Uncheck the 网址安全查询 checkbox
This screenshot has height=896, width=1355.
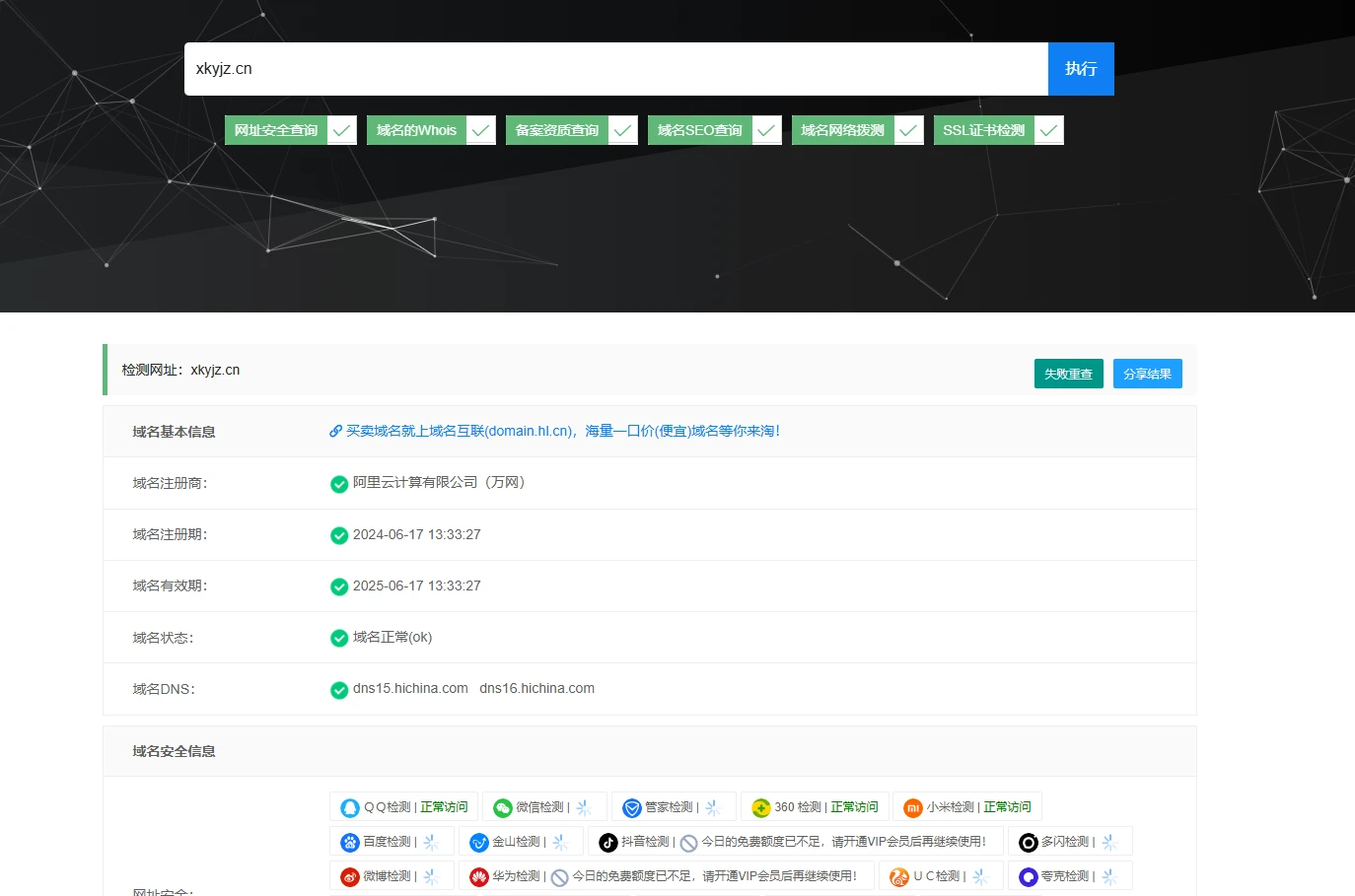click(x=341, y=130)
